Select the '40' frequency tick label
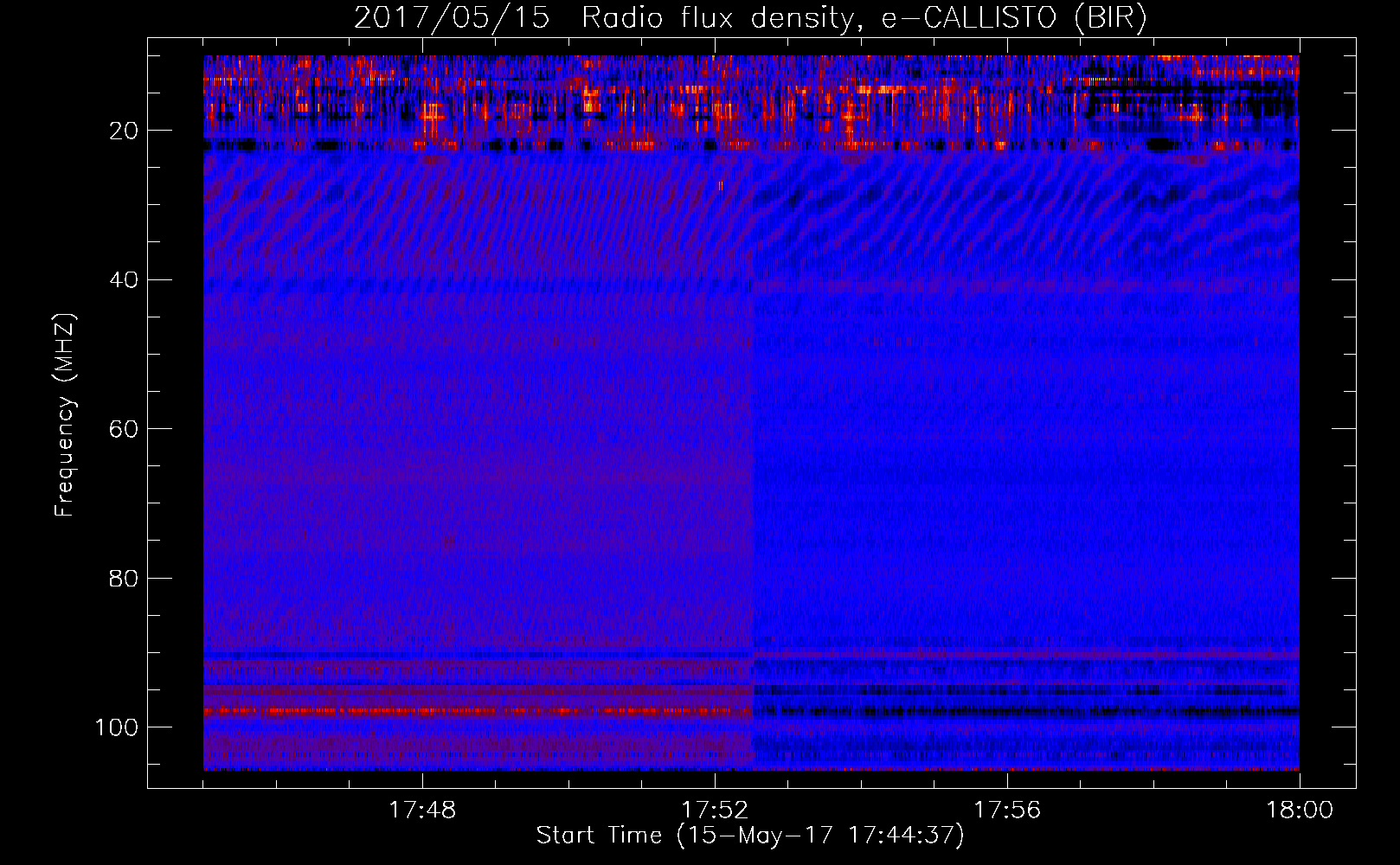This screenshot has height=865, width=1400. 124,280
